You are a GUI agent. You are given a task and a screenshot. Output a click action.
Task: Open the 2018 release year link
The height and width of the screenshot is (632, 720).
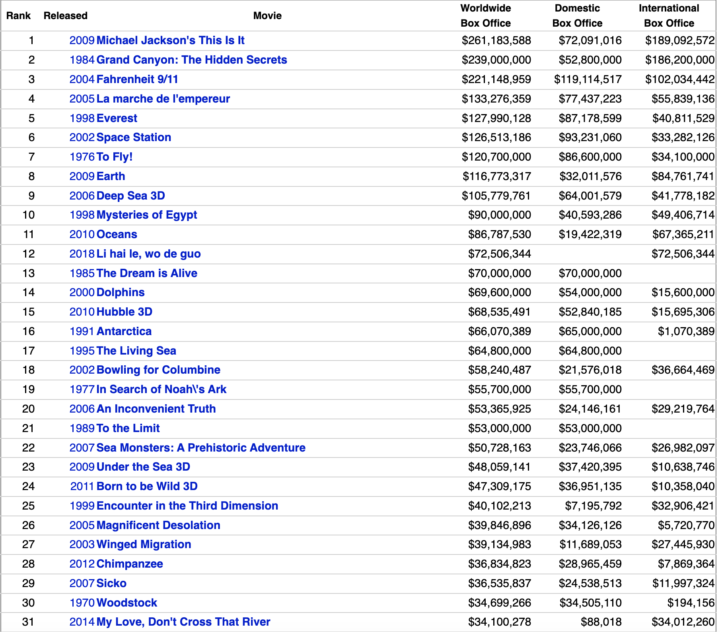82,254
